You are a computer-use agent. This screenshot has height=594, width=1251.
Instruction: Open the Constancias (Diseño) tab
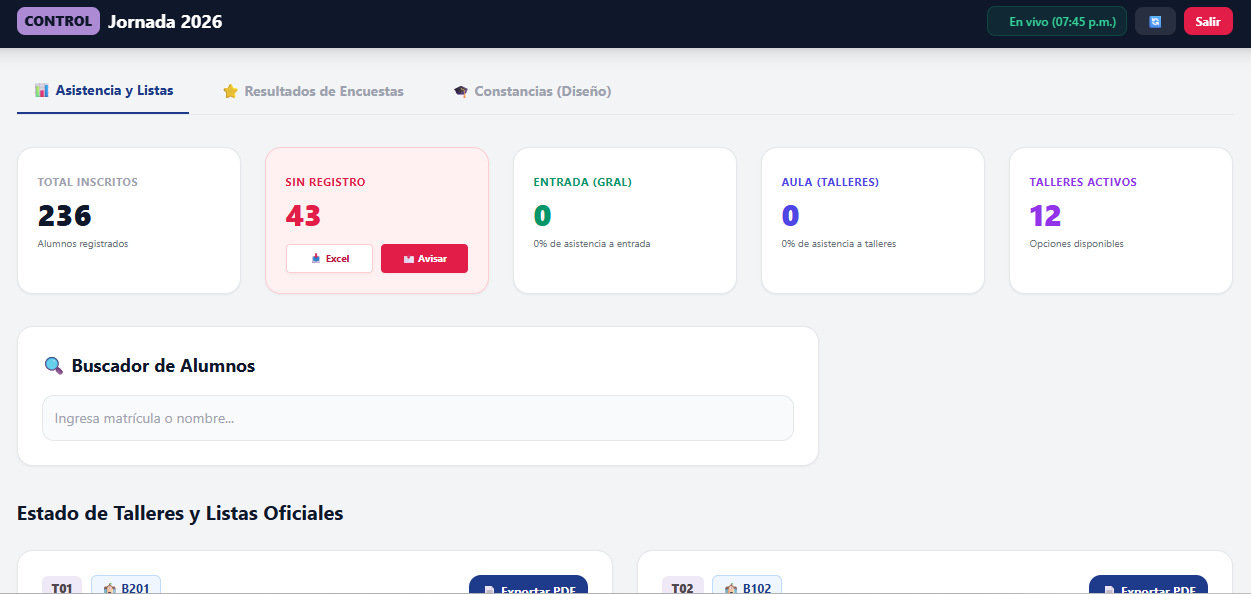point(532,91)
